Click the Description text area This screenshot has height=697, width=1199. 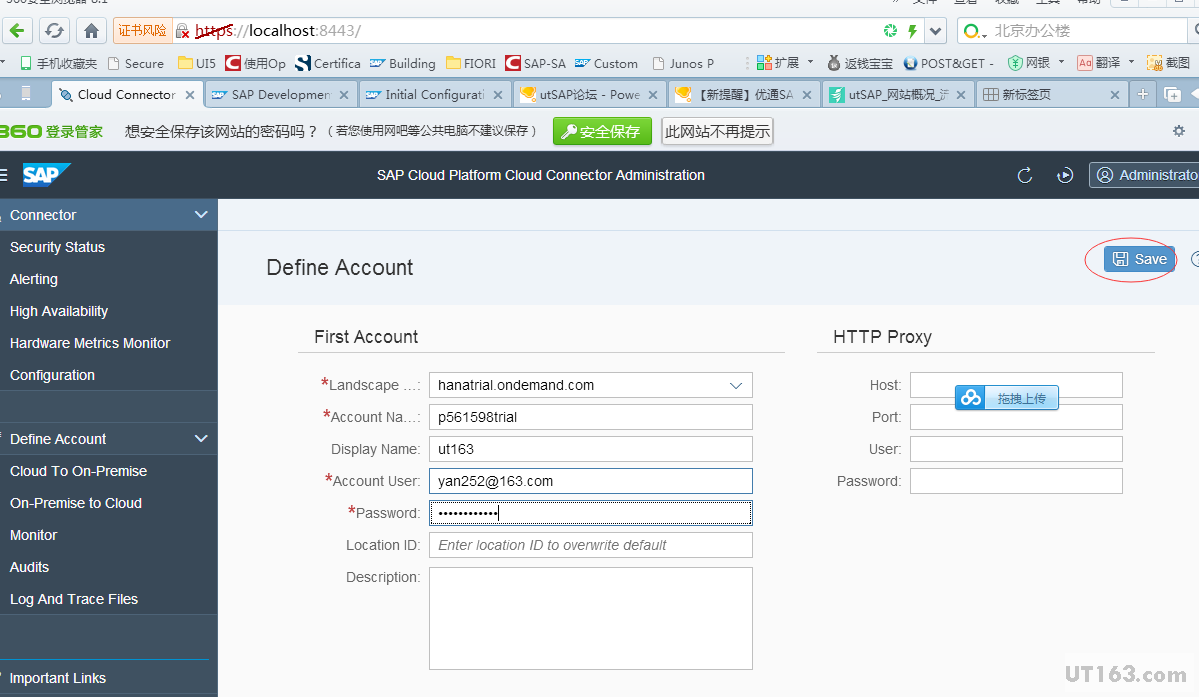[x=590, y=618]
